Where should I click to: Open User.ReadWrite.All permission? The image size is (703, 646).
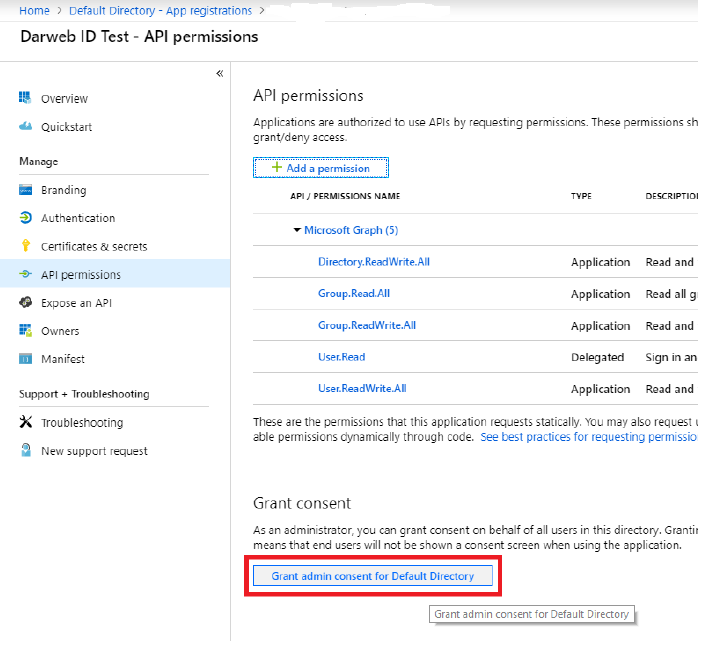point(362,388)
